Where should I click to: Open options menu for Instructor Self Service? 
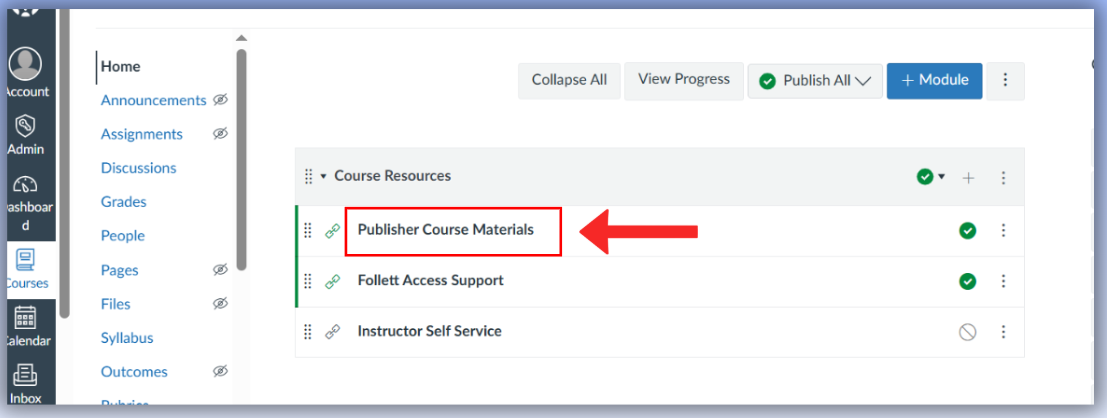pyautogui.click(x=1003, y=332)
